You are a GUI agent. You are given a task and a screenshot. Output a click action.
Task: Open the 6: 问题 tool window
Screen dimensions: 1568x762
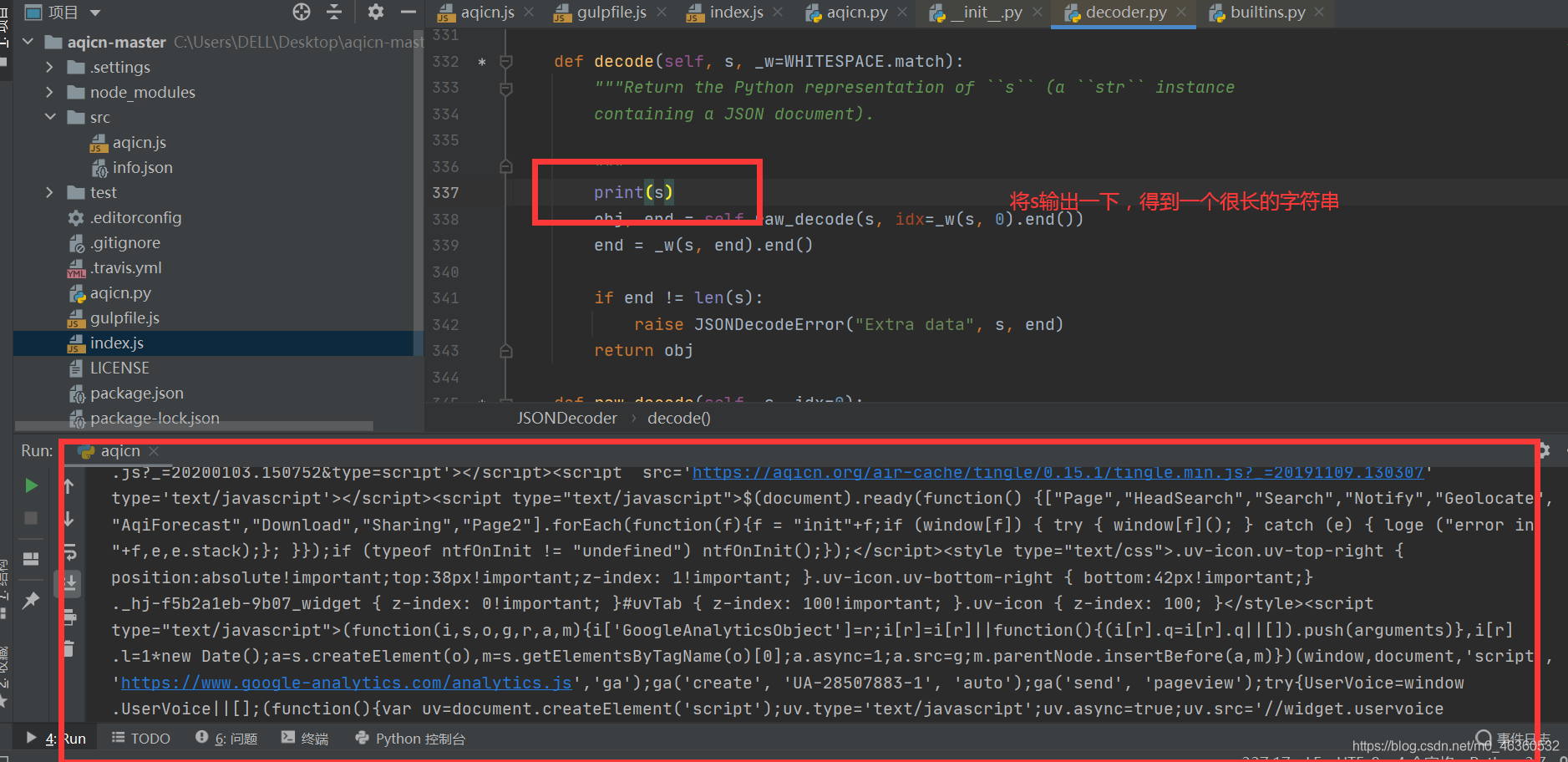[226, 739]
